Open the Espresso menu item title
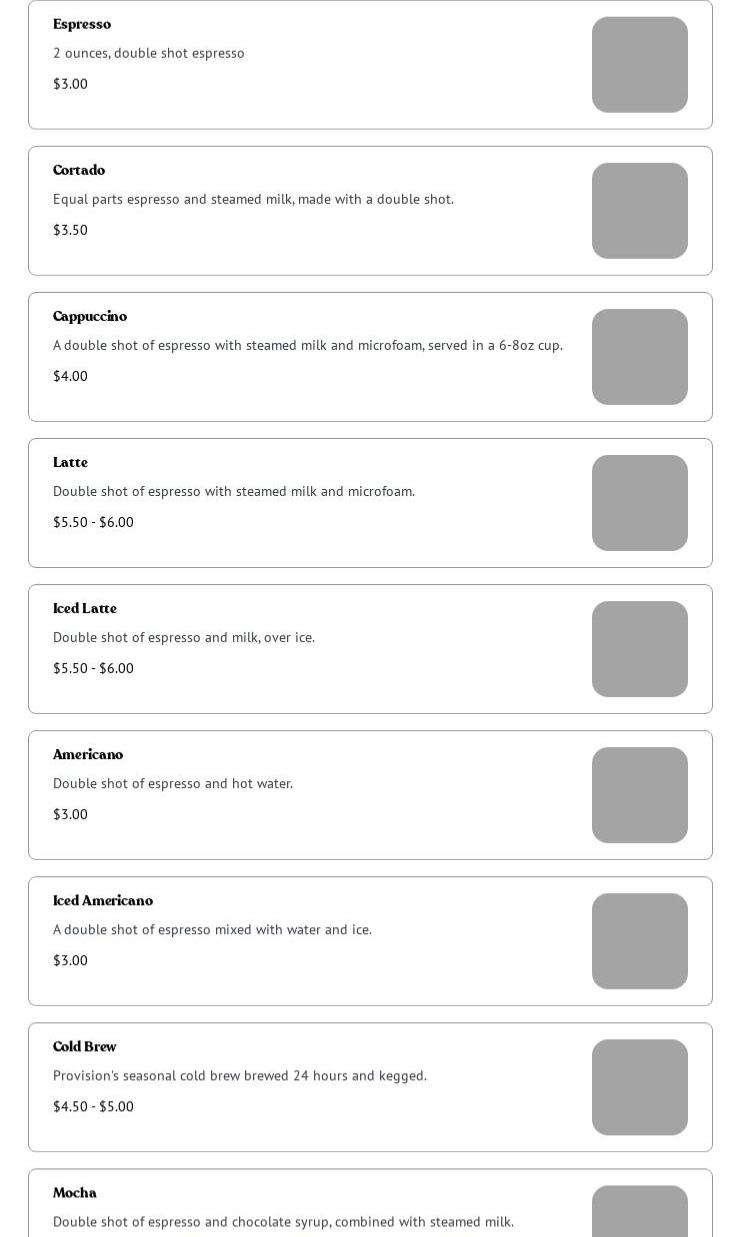The image size is (741, 1237). click(x=82, y=24)
